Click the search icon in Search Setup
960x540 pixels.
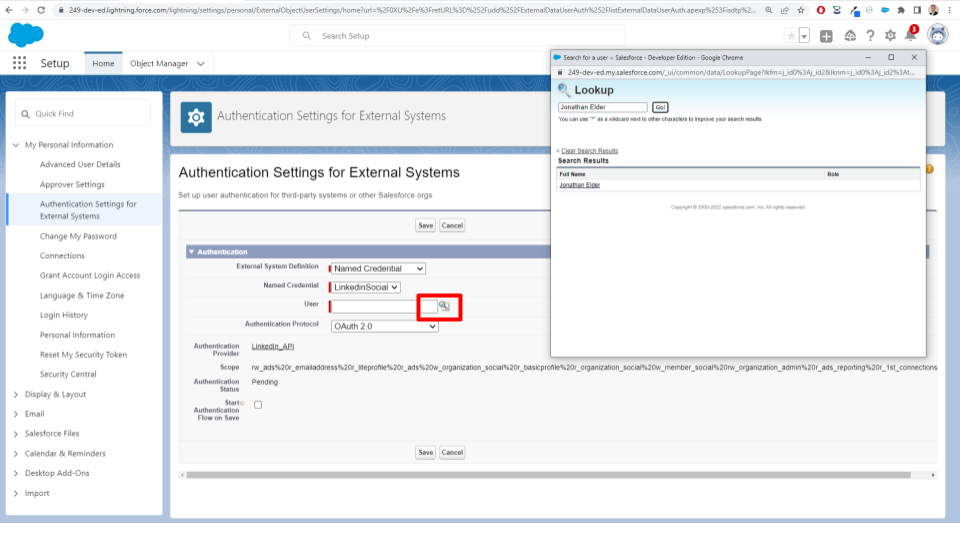[x=307, y=36]
